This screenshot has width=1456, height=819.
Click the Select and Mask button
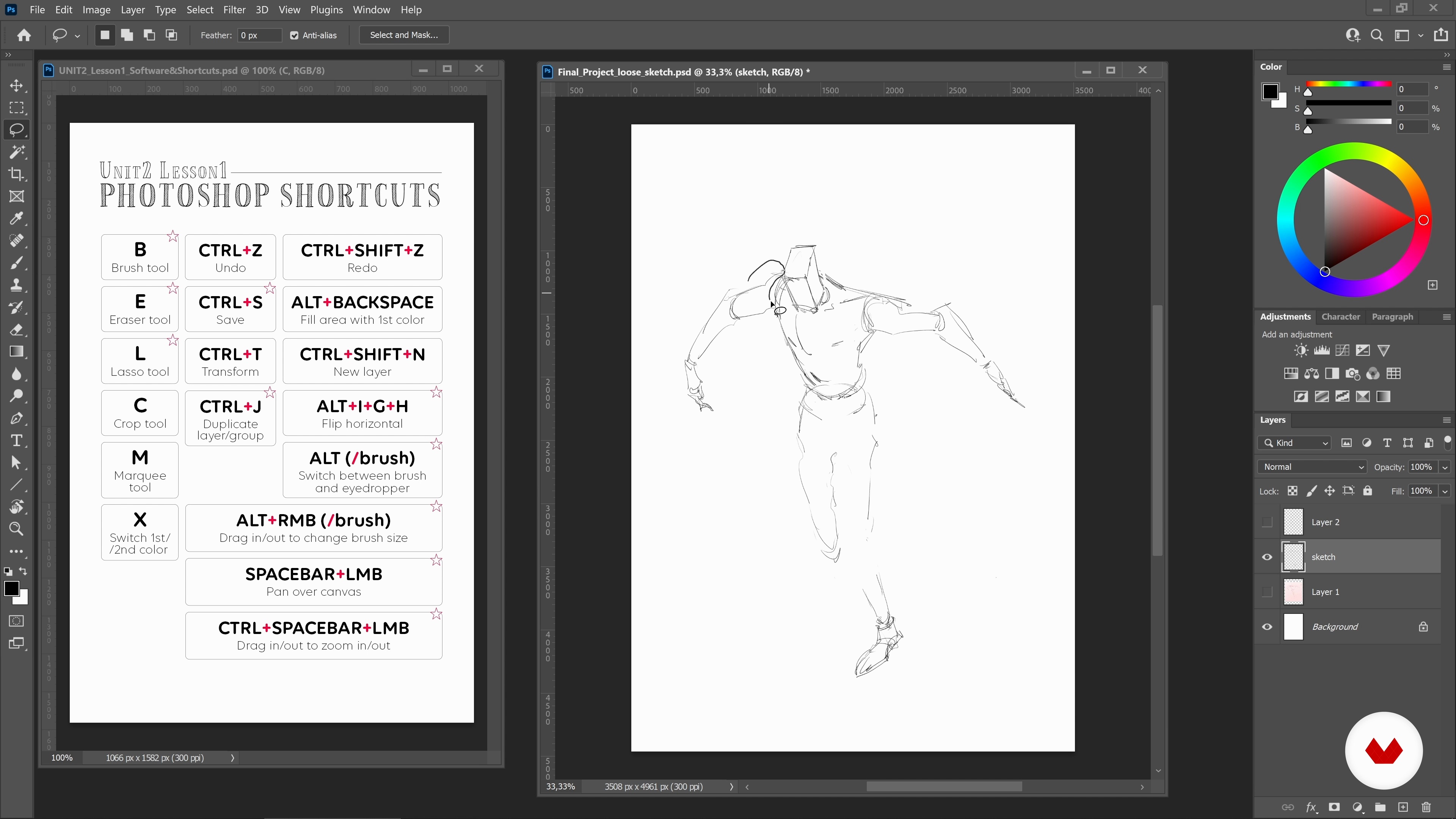coord(403,35)
